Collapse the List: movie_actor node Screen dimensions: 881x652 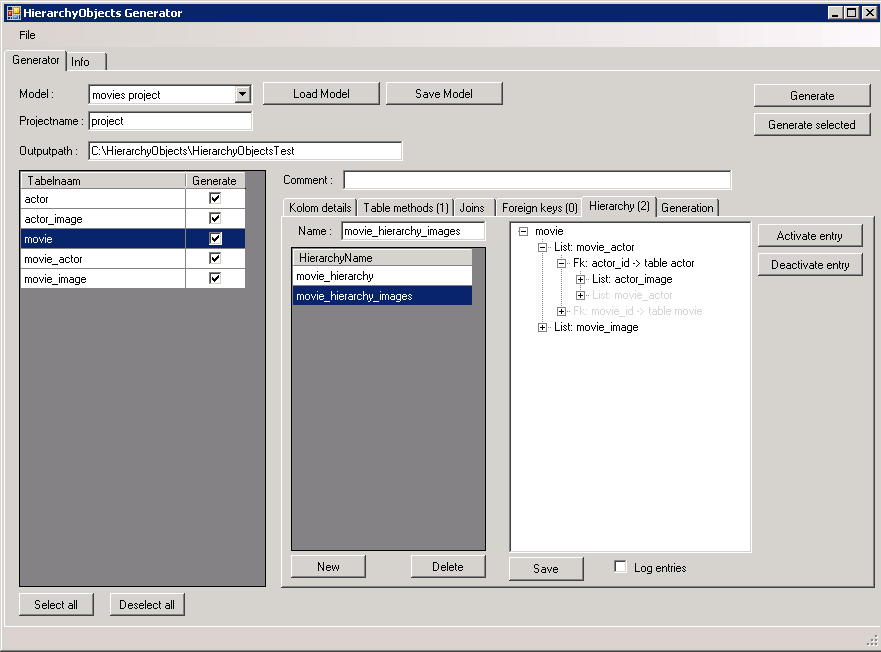pos(542,247)
